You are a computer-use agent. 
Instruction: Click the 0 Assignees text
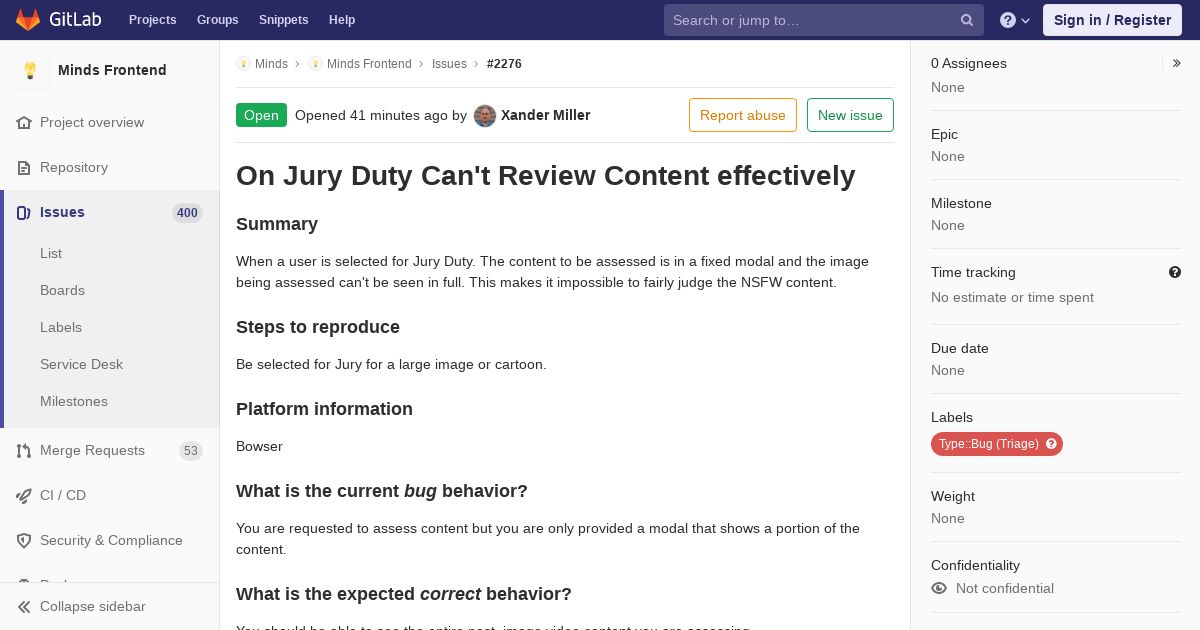click(969, 63)
